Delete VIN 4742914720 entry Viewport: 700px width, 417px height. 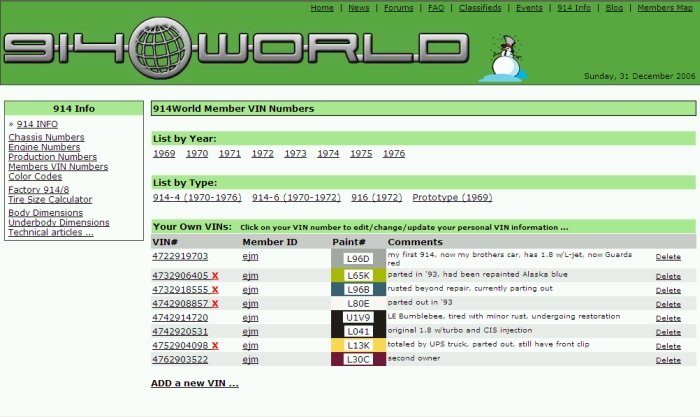(x=668, y=318)
